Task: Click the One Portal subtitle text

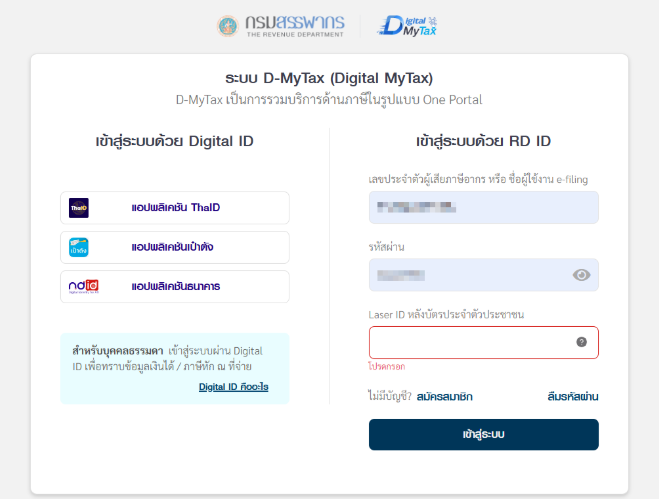Action: pos(329,100)
